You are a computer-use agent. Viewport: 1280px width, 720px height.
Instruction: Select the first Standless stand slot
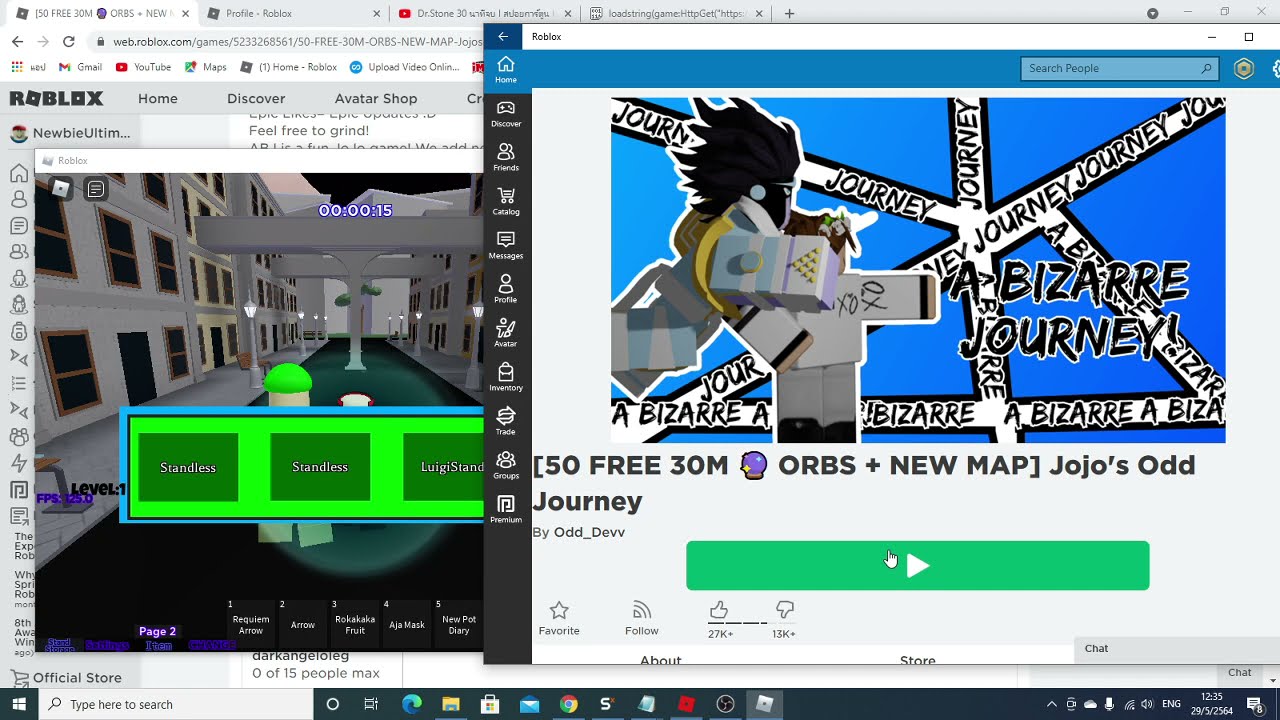coord(188,467)
